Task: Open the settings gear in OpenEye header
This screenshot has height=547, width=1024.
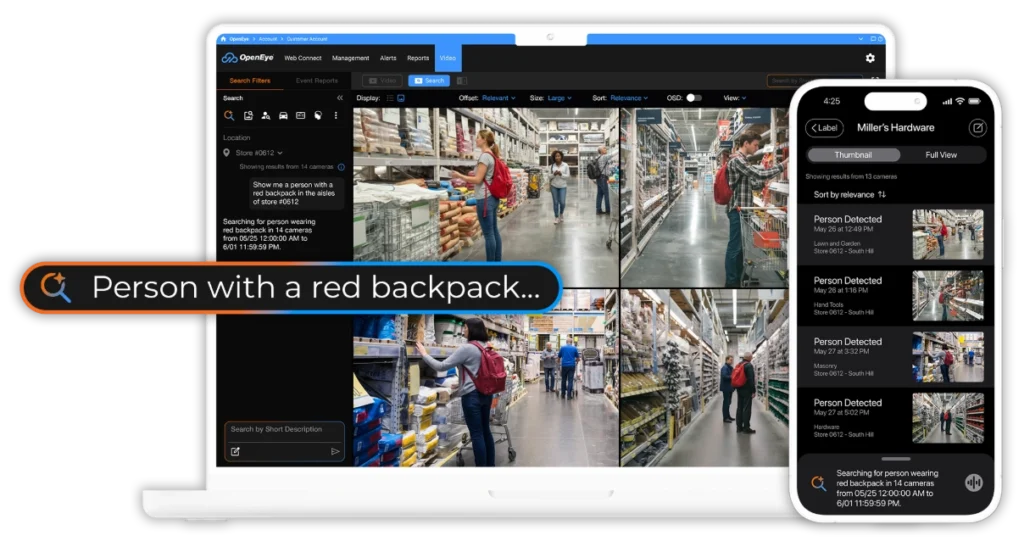Action: (870, 58)
